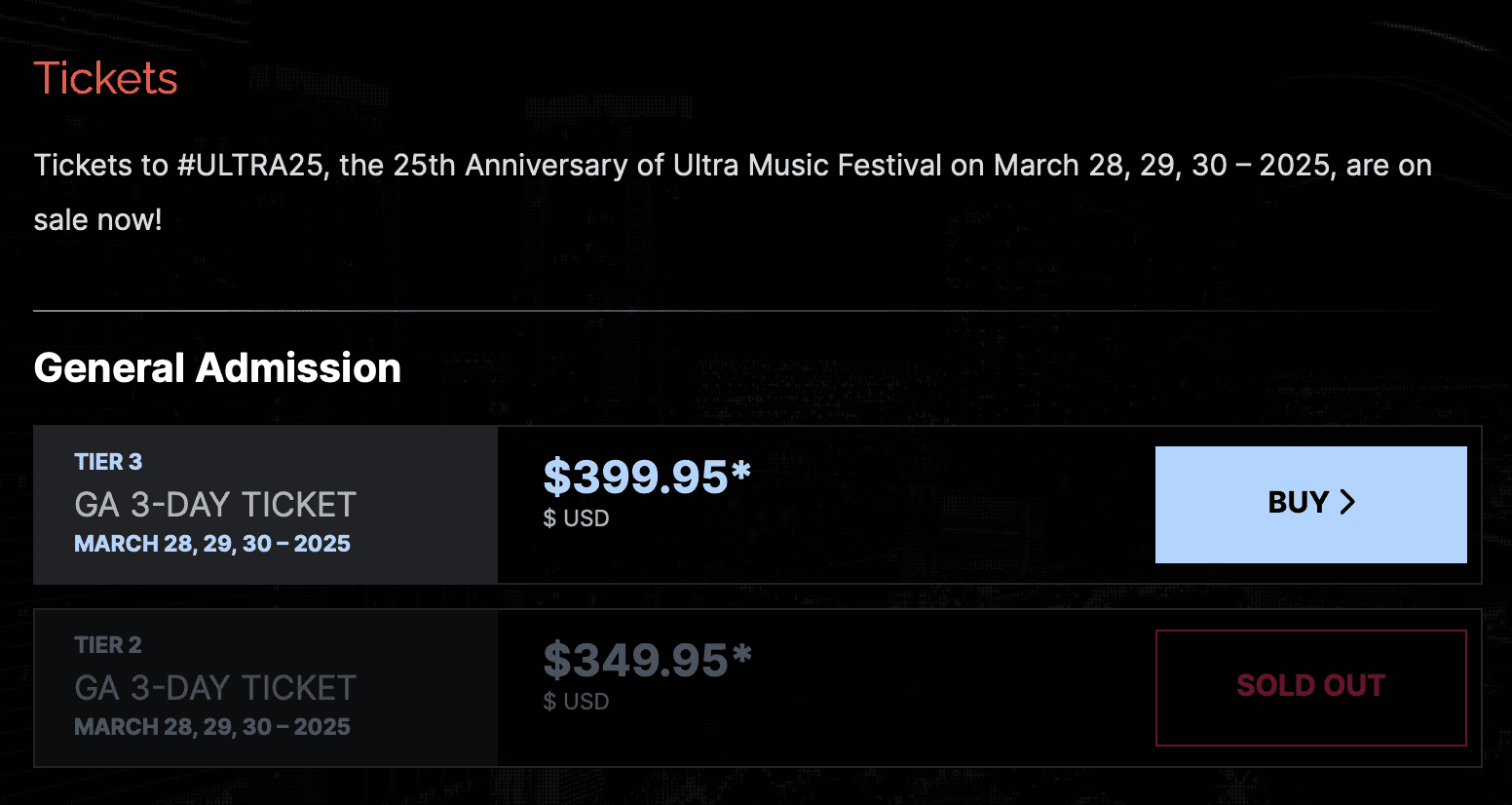Select the General Admission section heading
Image resolution: width=1512 pixels, height=805 pixels.
click(217, 368)
